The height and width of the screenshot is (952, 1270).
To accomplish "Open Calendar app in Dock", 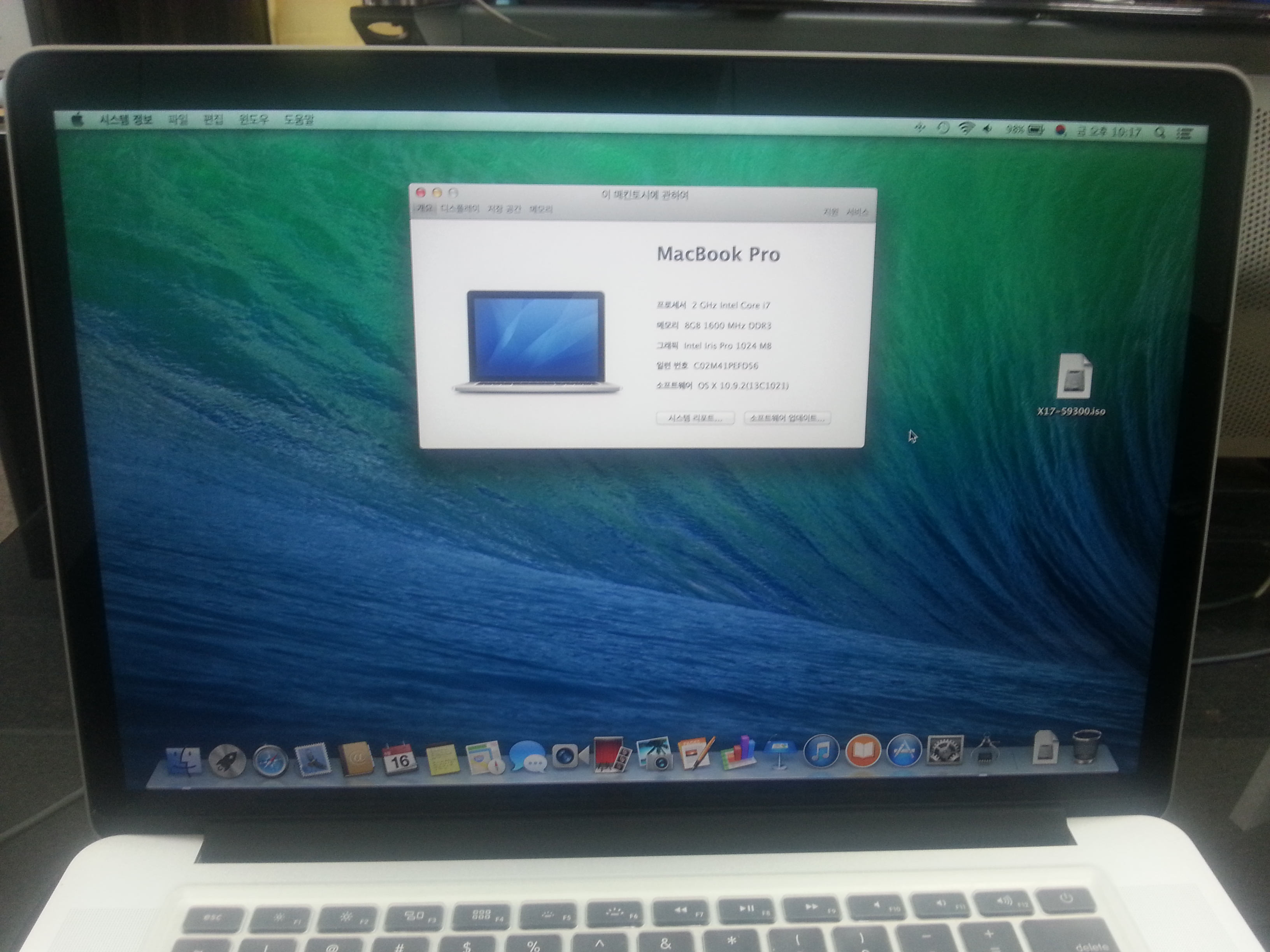I will [400, 760].
